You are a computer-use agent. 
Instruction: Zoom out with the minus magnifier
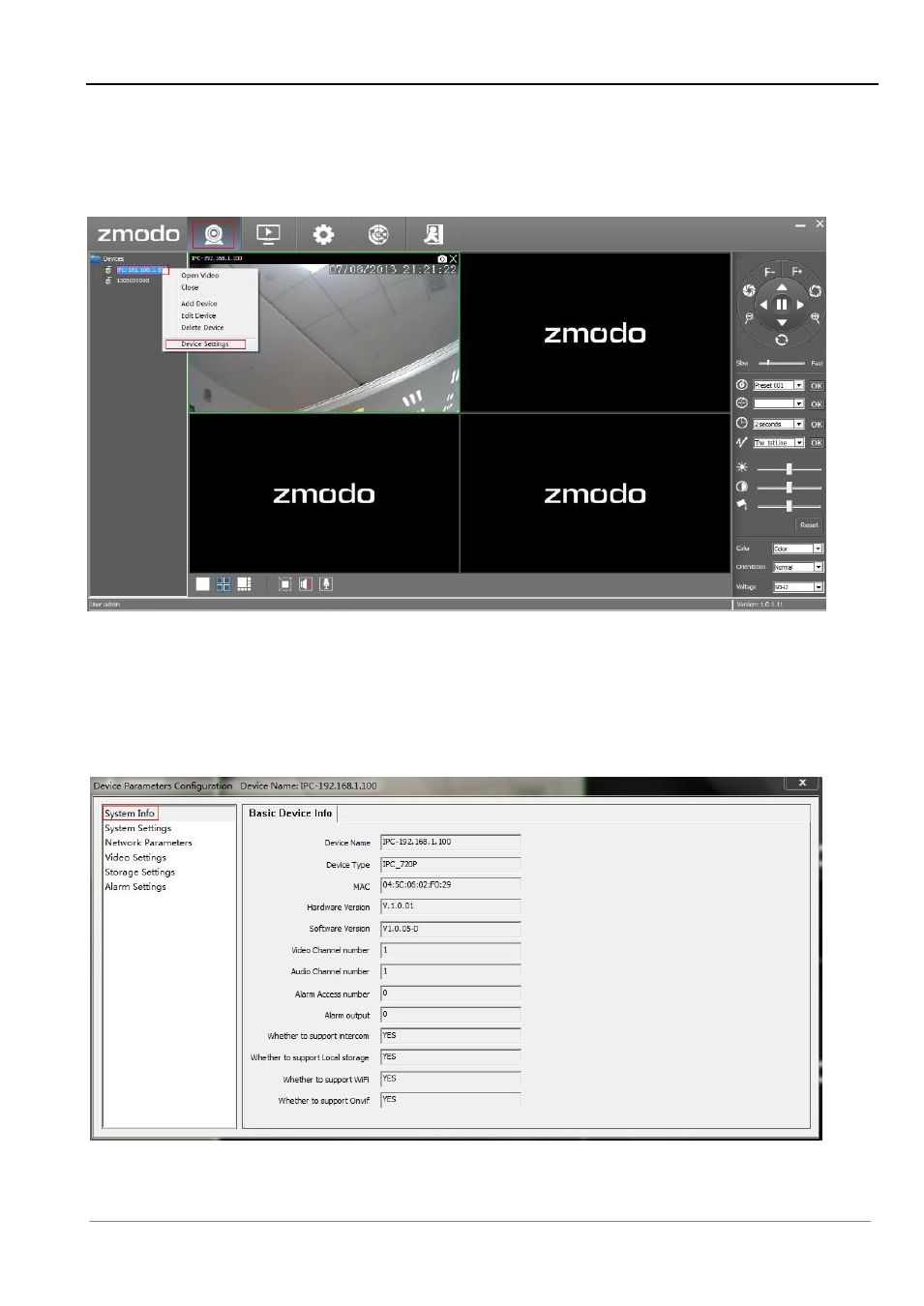coord(748,317)
